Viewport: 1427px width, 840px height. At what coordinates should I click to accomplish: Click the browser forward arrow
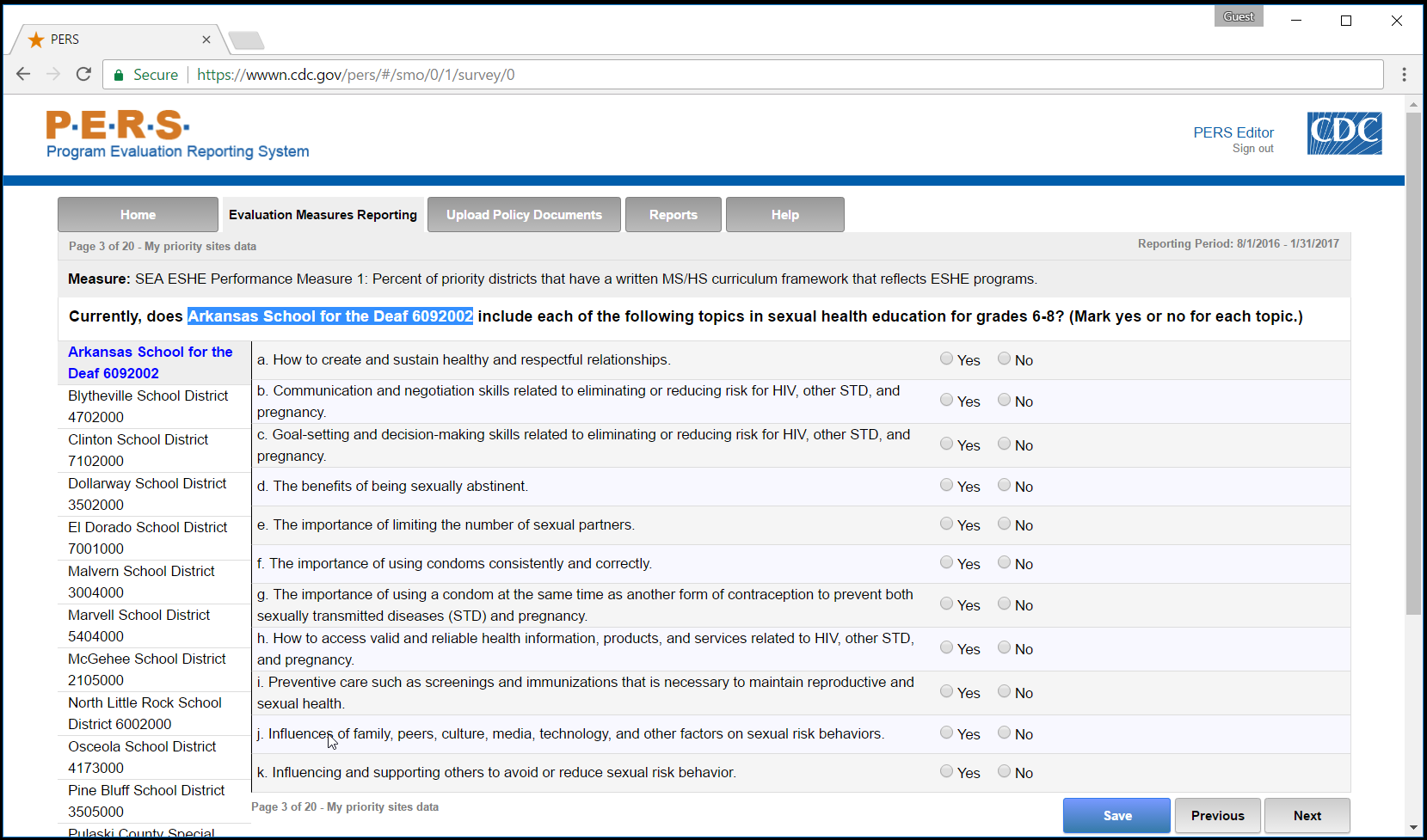[53, 75]
